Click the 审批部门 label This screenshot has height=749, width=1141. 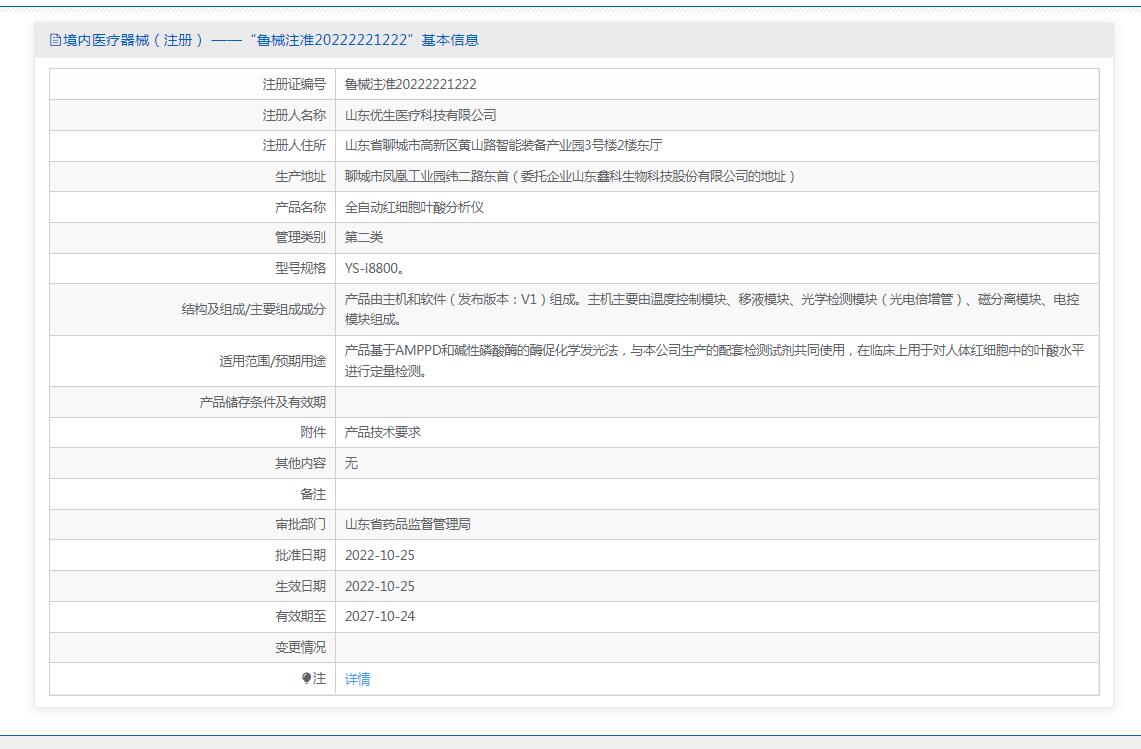[x=301, y=524]
